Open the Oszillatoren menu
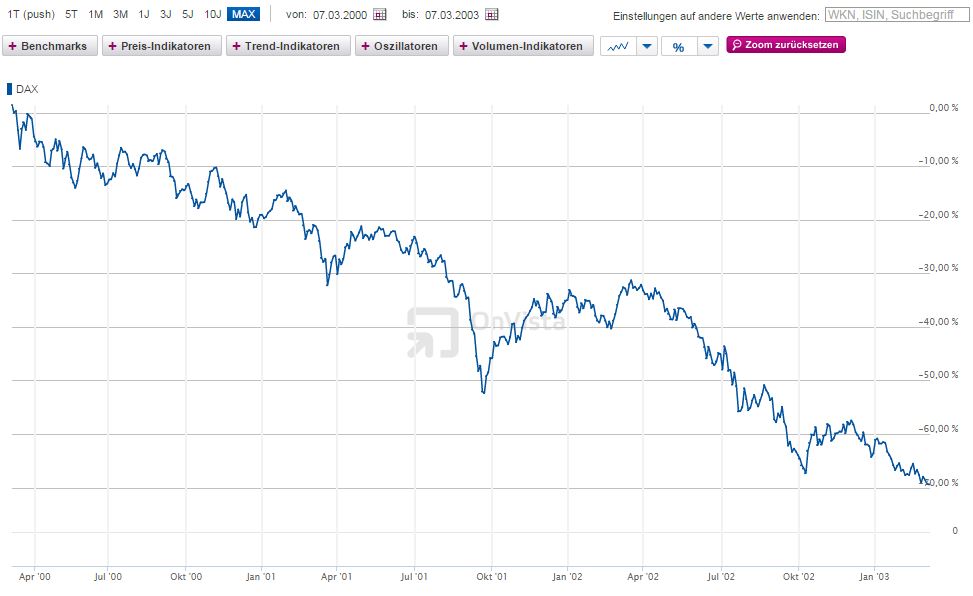973x596 pixels. (x=401, y=46)
